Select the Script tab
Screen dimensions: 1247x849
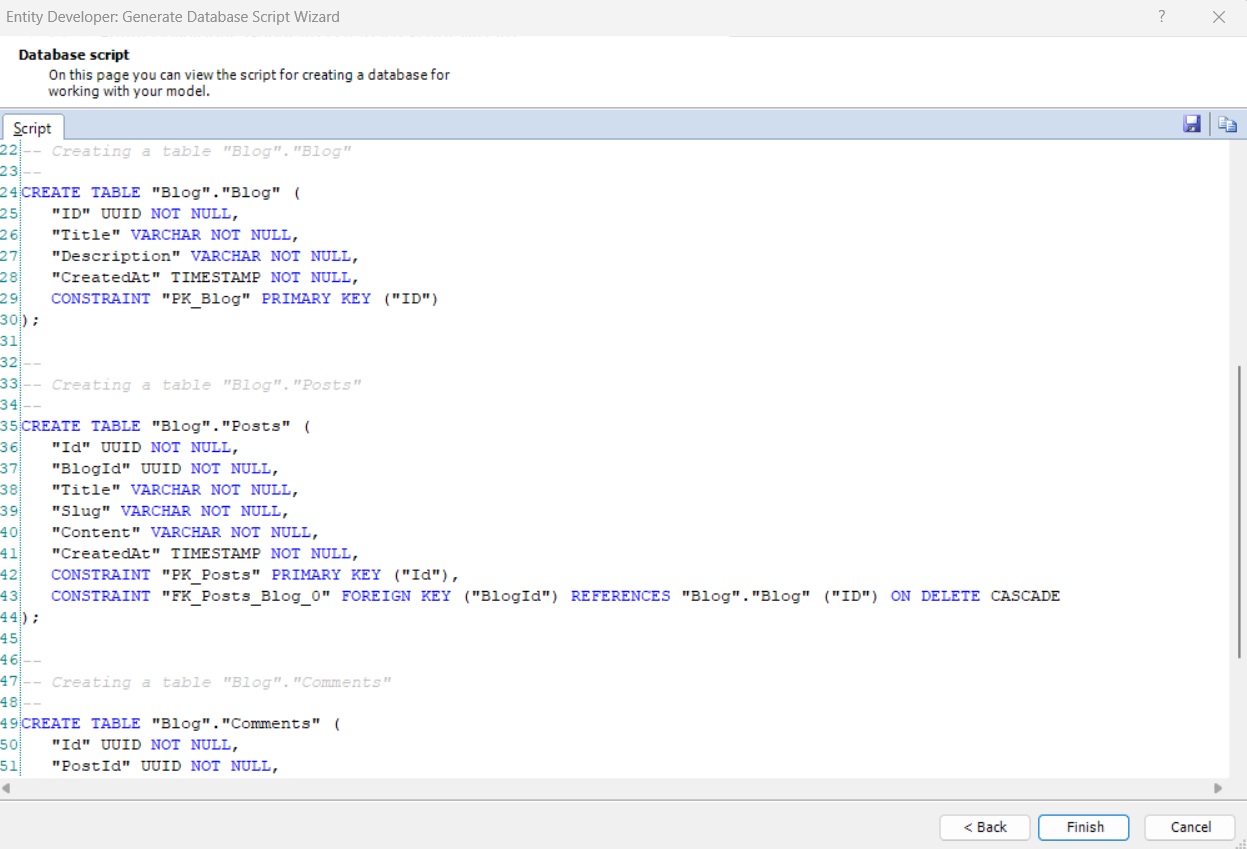click(32, 128)
